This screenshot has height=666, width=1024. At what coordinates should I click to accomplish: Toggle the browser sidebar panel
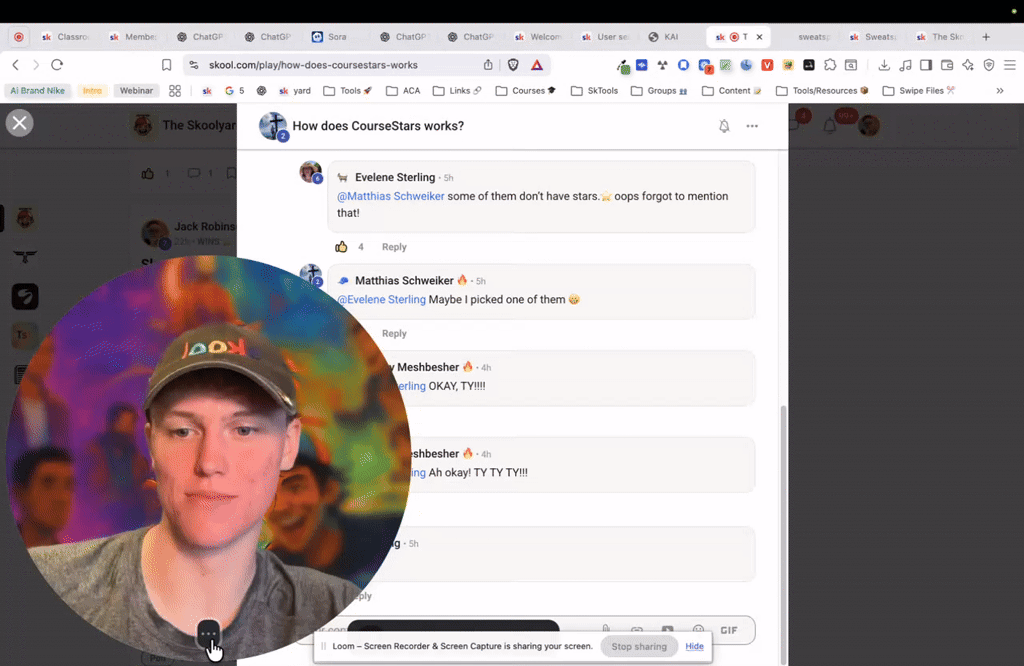tap(926, 65)
